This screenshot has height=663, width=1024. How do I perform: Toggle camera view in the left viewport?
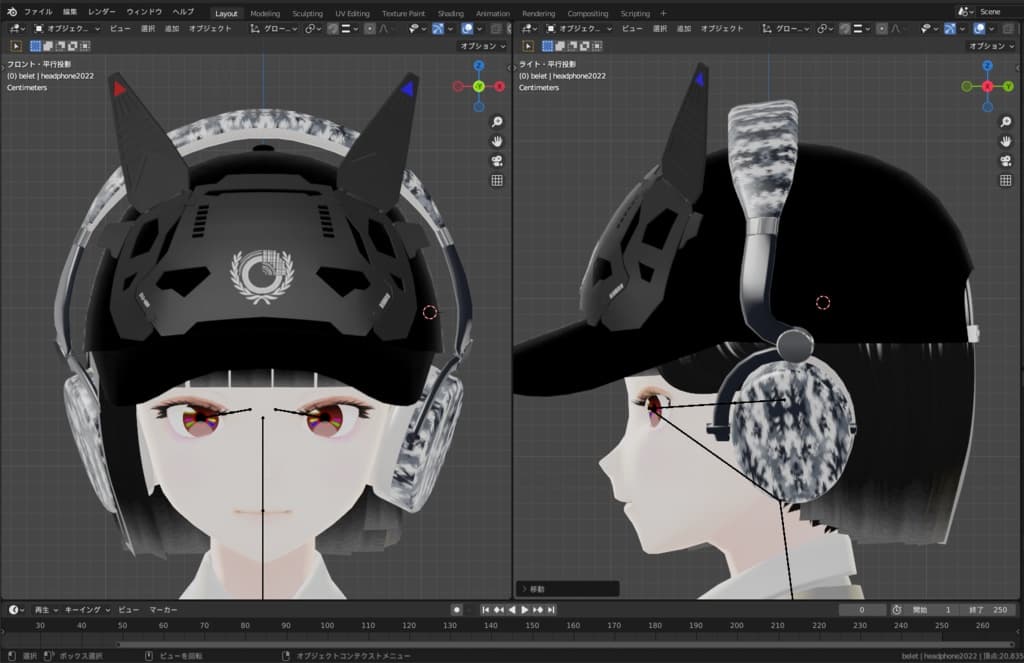pyautogui.click(x=496, y=161)
